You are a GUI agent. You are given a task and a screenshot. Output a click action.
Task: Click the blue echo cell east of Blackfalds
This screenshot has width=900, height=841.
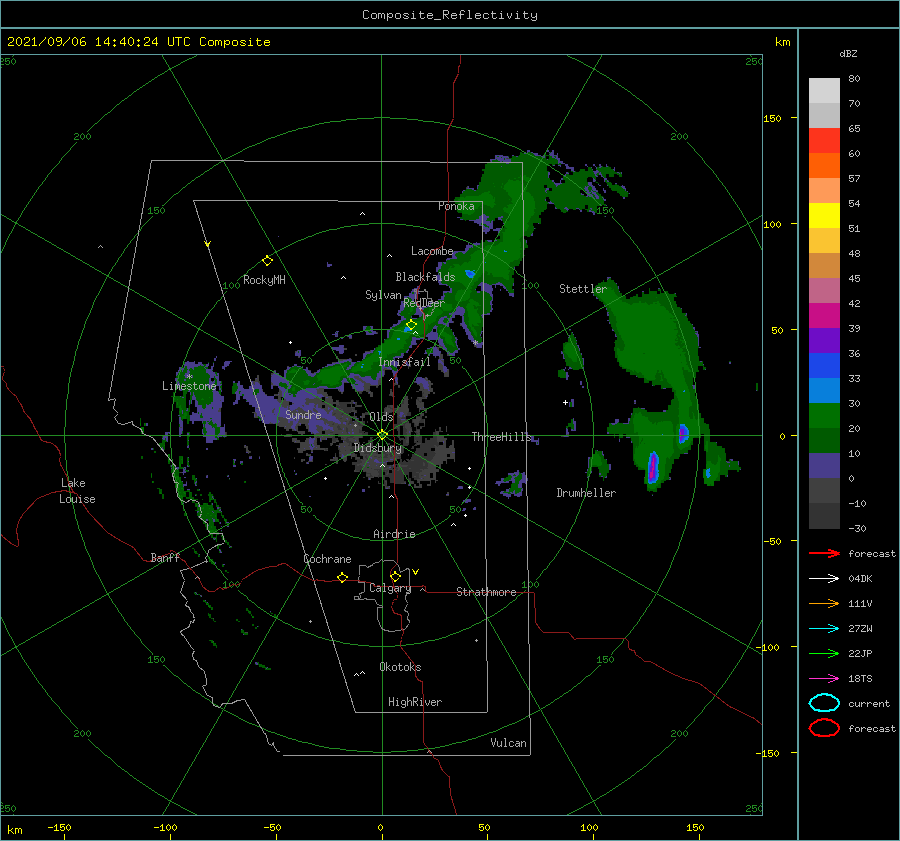(x=470, y=274)
